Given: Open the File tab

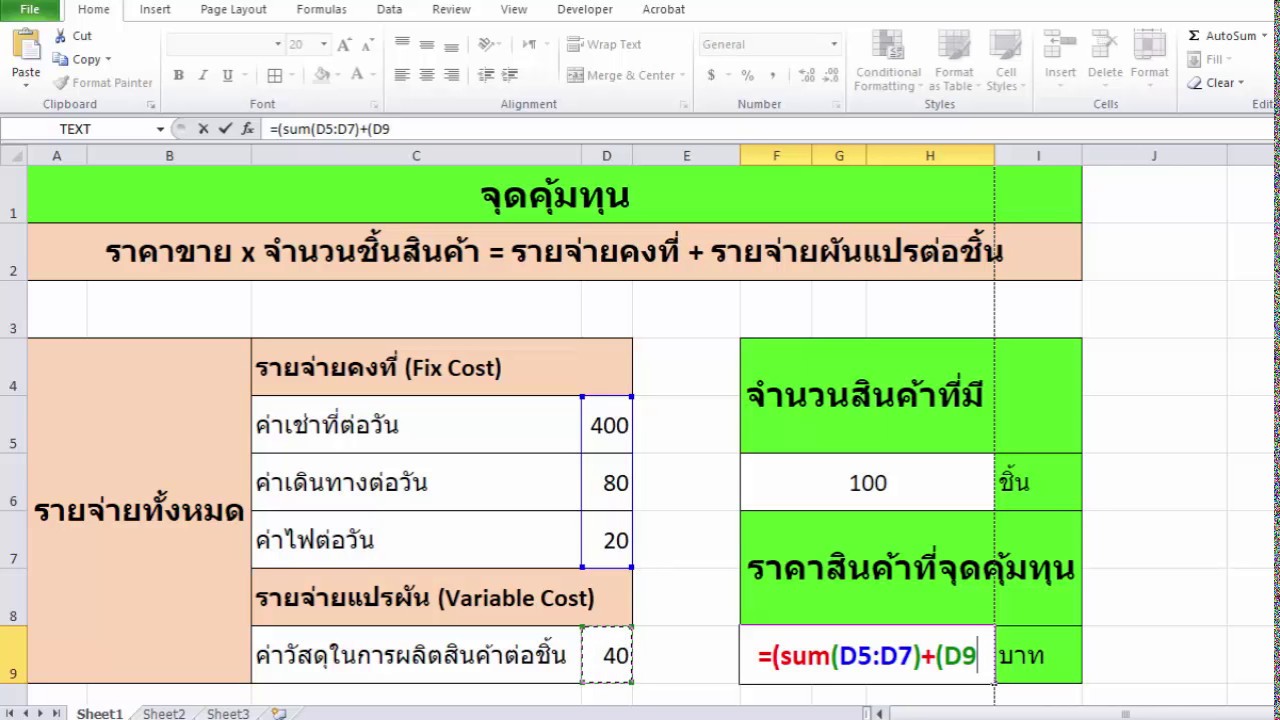Looking at the screenshot, I should (x=30, y=9).
